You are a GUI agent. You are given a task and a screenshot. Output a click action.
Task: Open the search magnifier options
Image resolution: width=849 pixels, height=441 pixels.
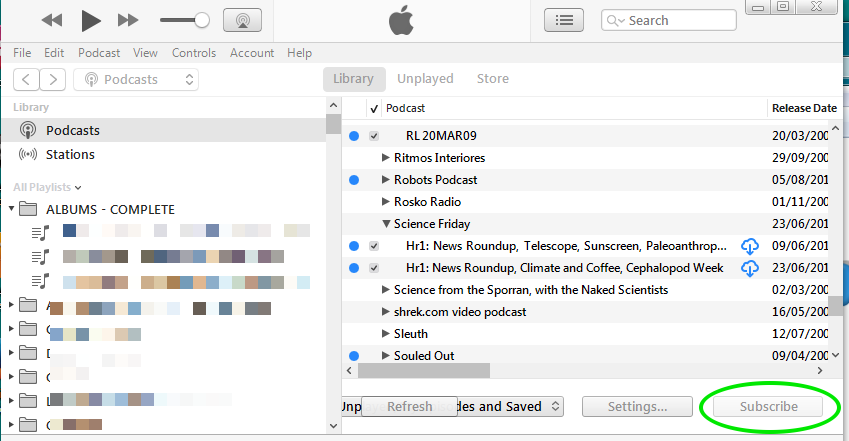[615, 21]
